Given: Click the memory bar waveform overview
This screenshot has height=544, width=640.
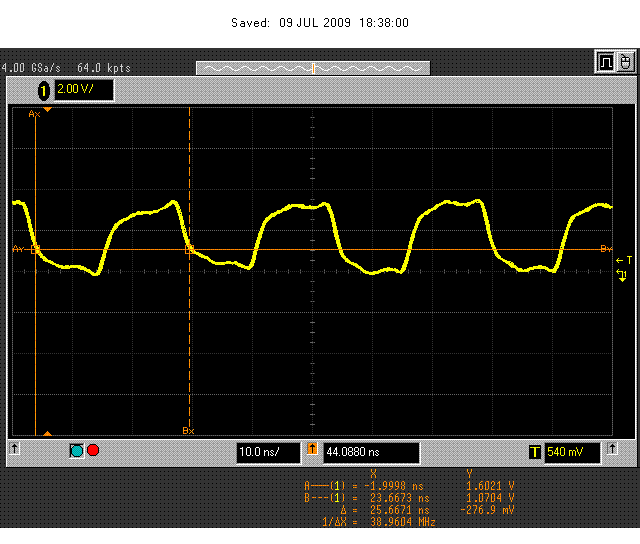Looking at the screenshot, I should [313, 68].
